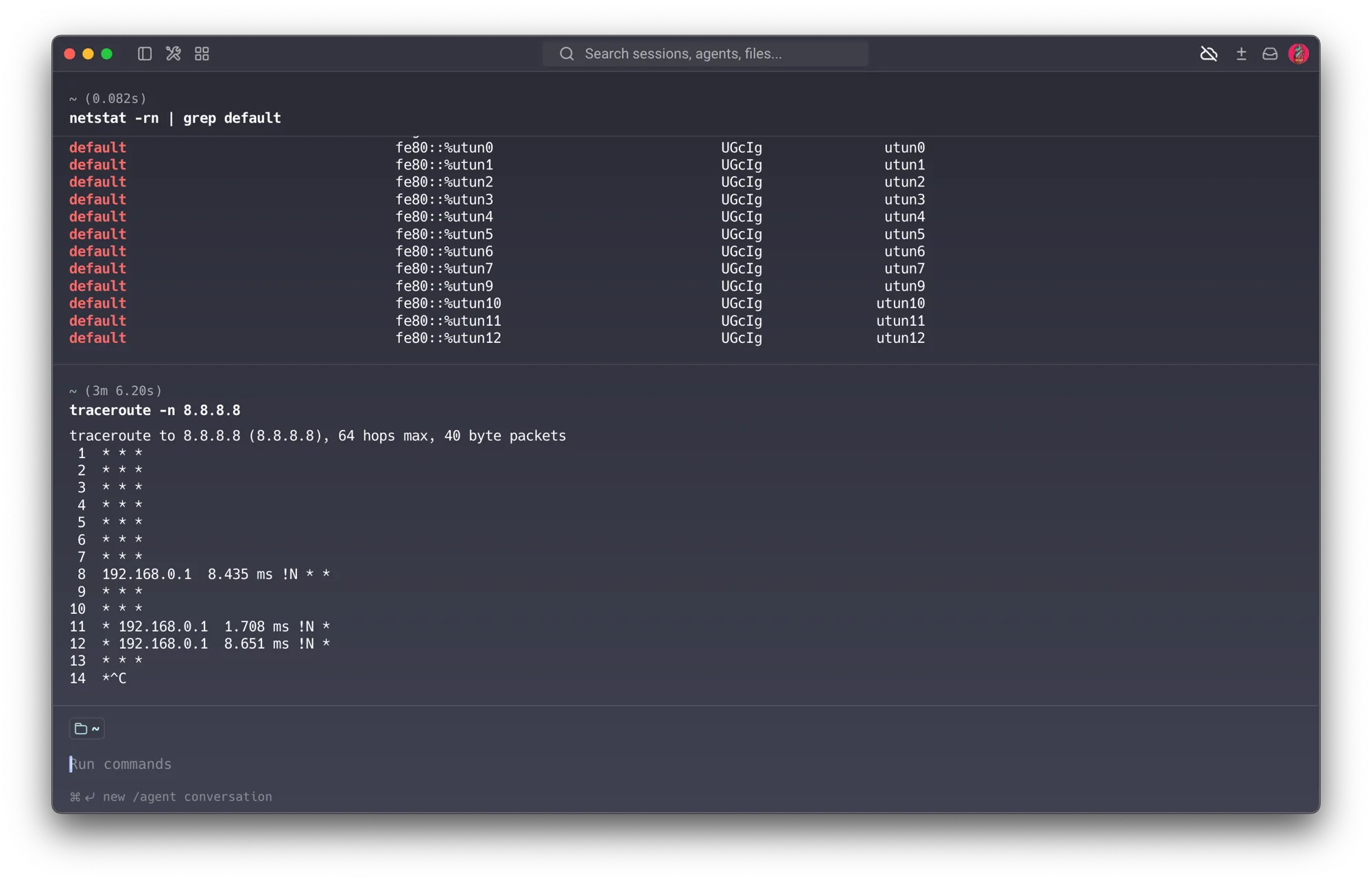Viewport: 1372px width, 882px height.
Task: Click the (3m 6.20s) duration label
Action: [123, 390]
